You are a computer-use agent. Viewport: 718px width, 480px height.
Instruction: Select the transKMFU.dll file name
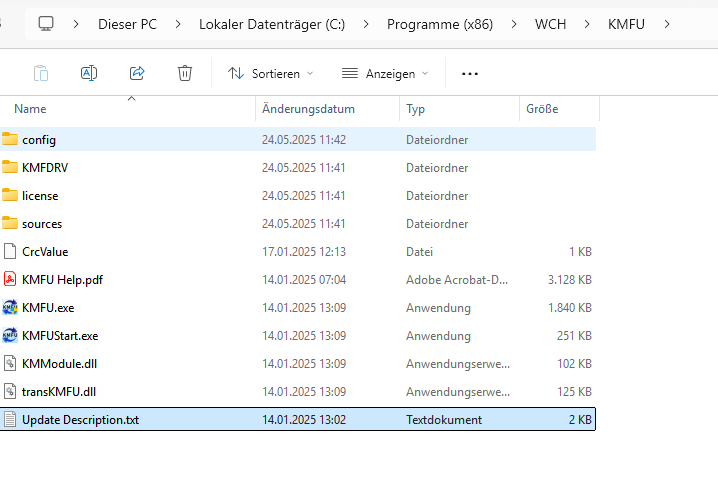point(59,392)
